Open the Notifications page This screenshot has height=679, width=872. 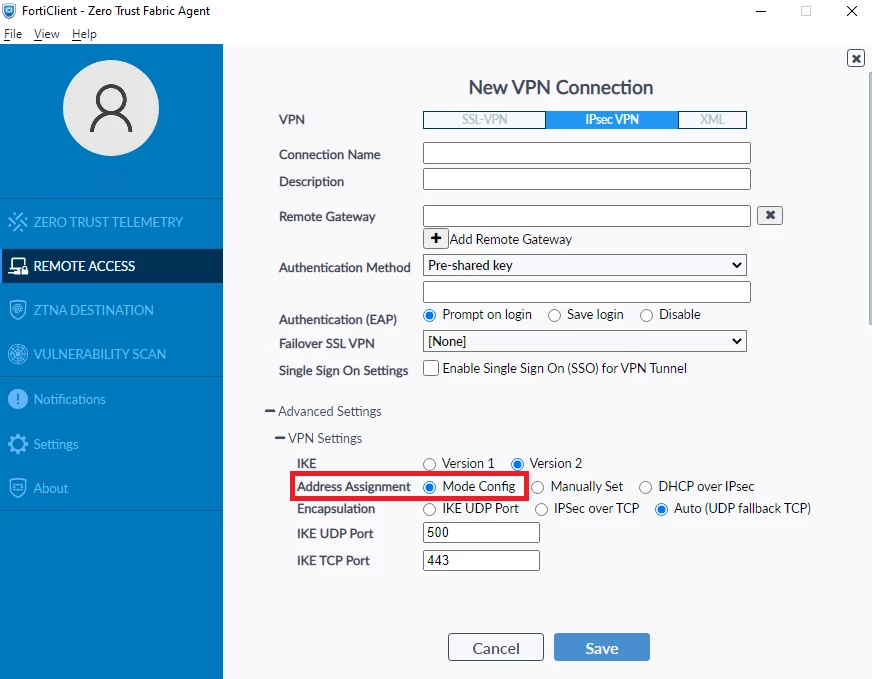click(111, 399)
